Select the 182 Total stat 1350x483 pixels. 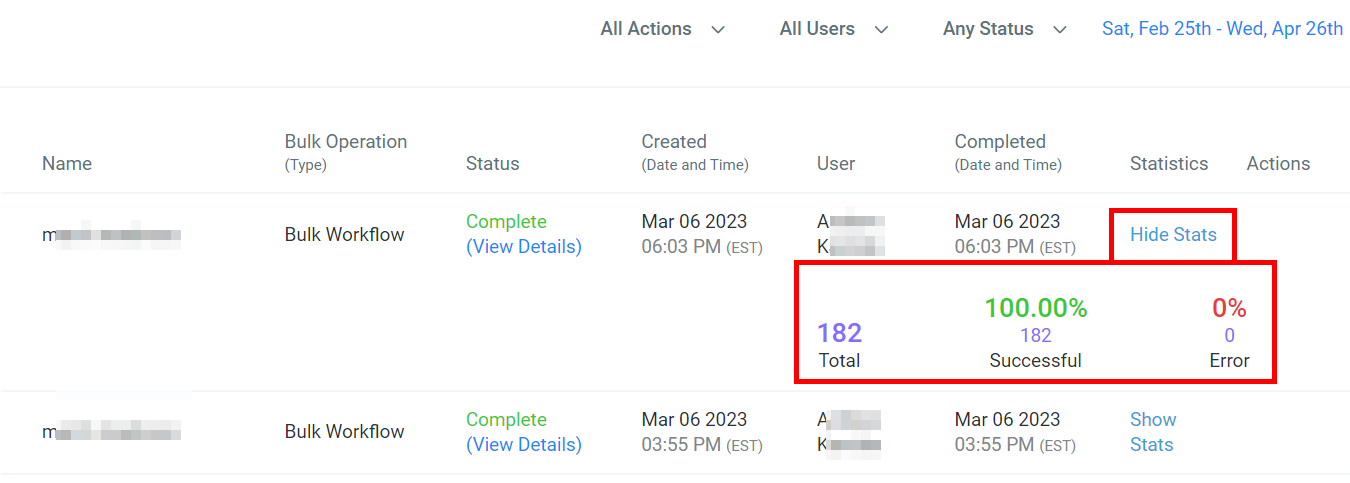(x=839, y=334)
